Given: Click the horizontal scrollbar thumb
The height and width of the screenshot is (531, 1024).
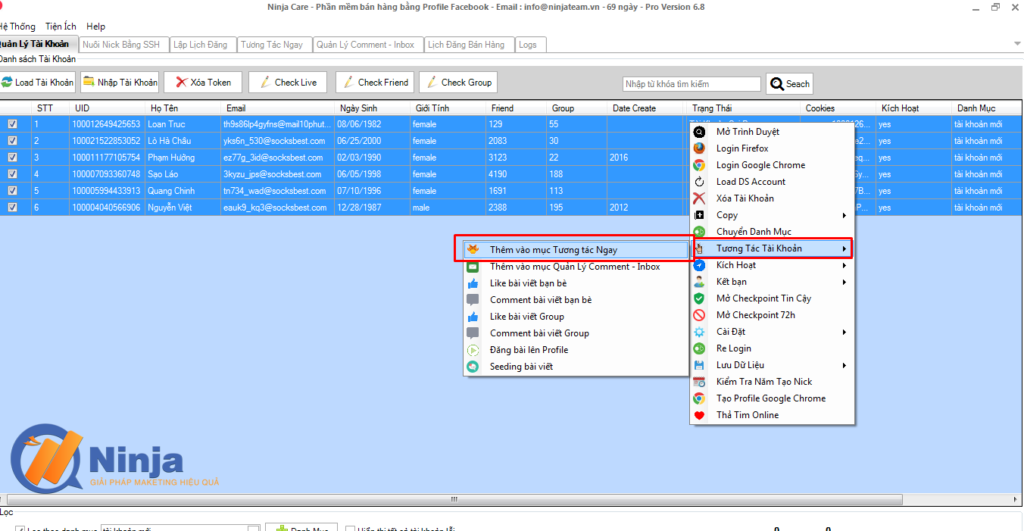Looking at the screenshot, I should click(454, 499).
